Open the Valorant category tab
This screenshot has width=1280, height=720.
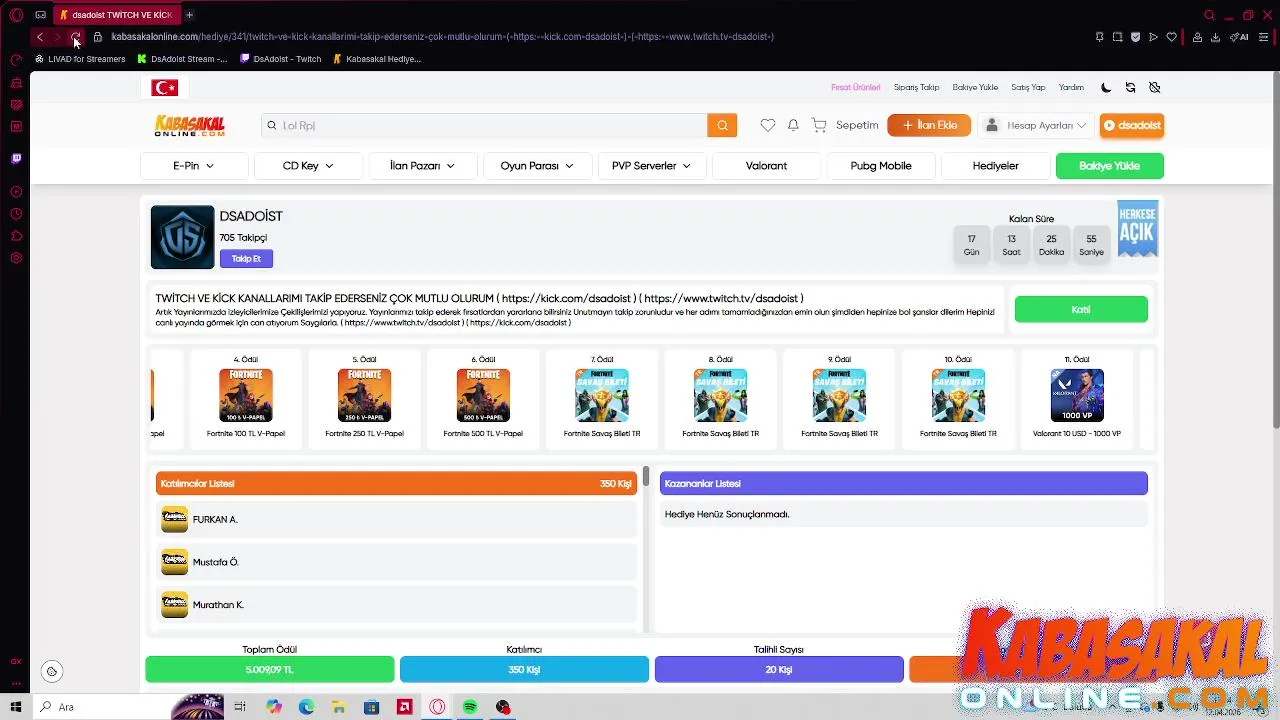(766, 166)
